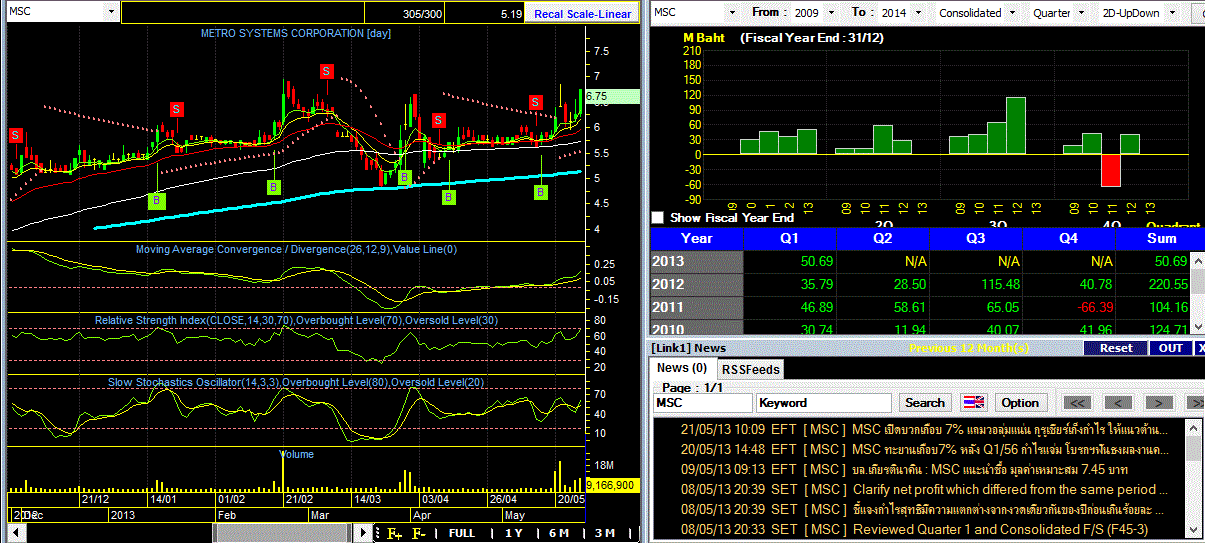1205x543 pixels.
Task: Click the Q2 column header
Action: [883, 239]
